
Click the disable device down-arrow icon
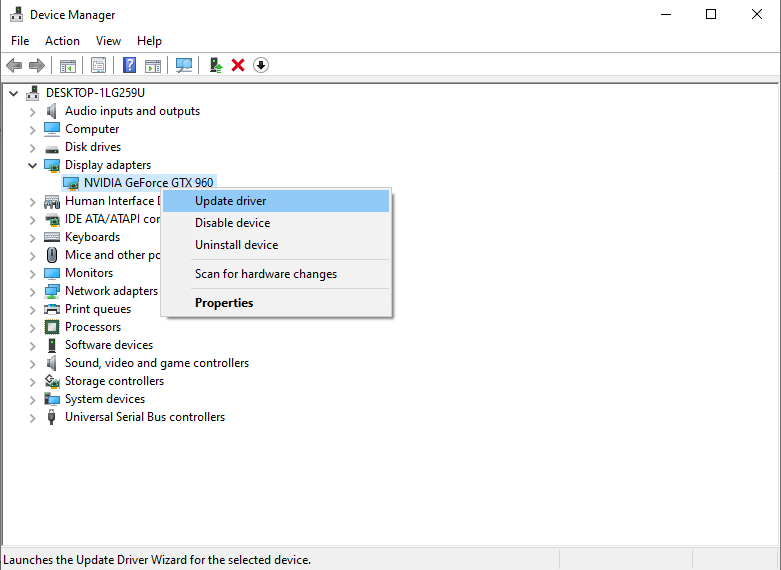click(x=261, y=65)
